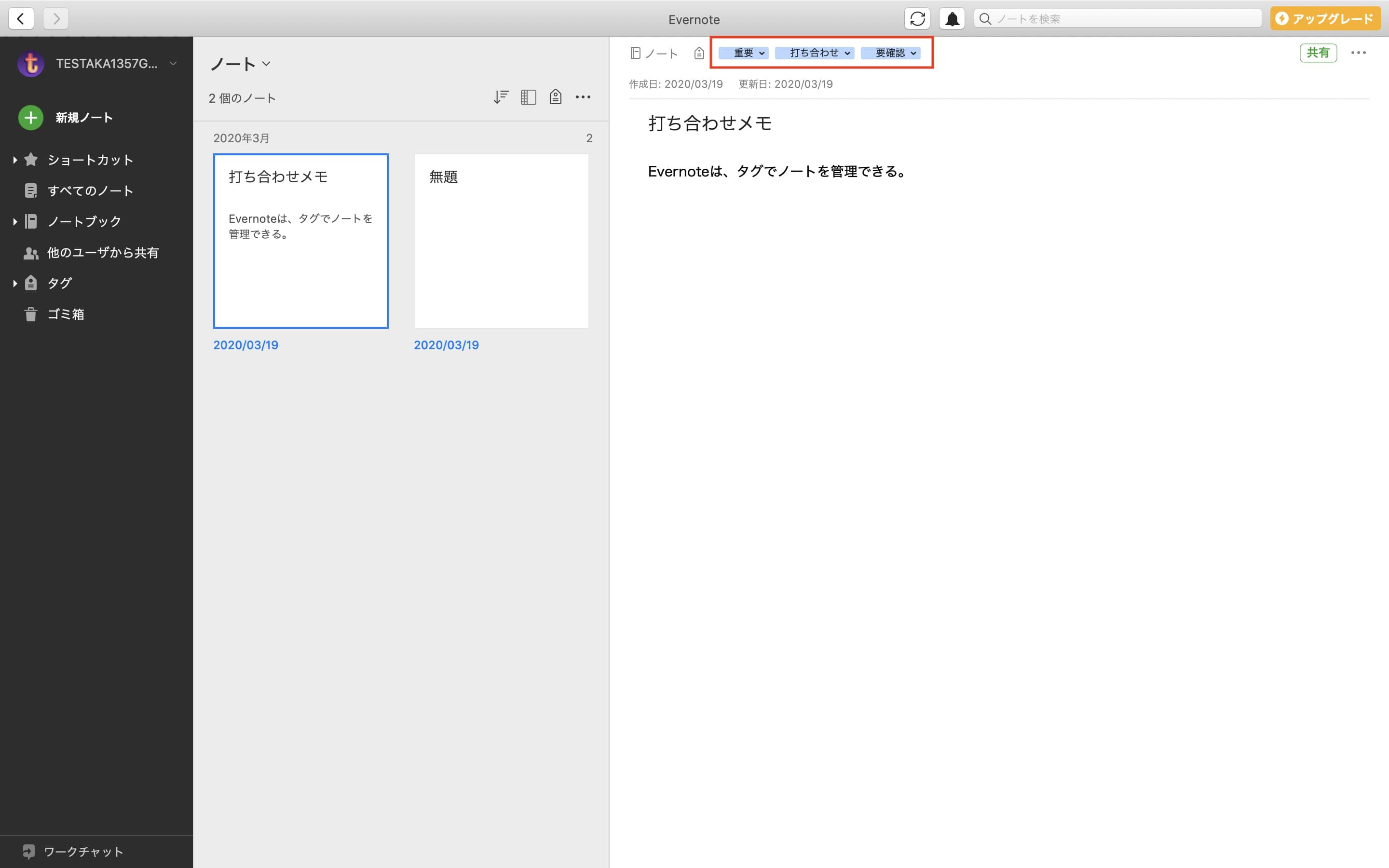The height and width of the screenshot is (868, 1389).
Task: Click the tag icon in note header
Action: 698,54
